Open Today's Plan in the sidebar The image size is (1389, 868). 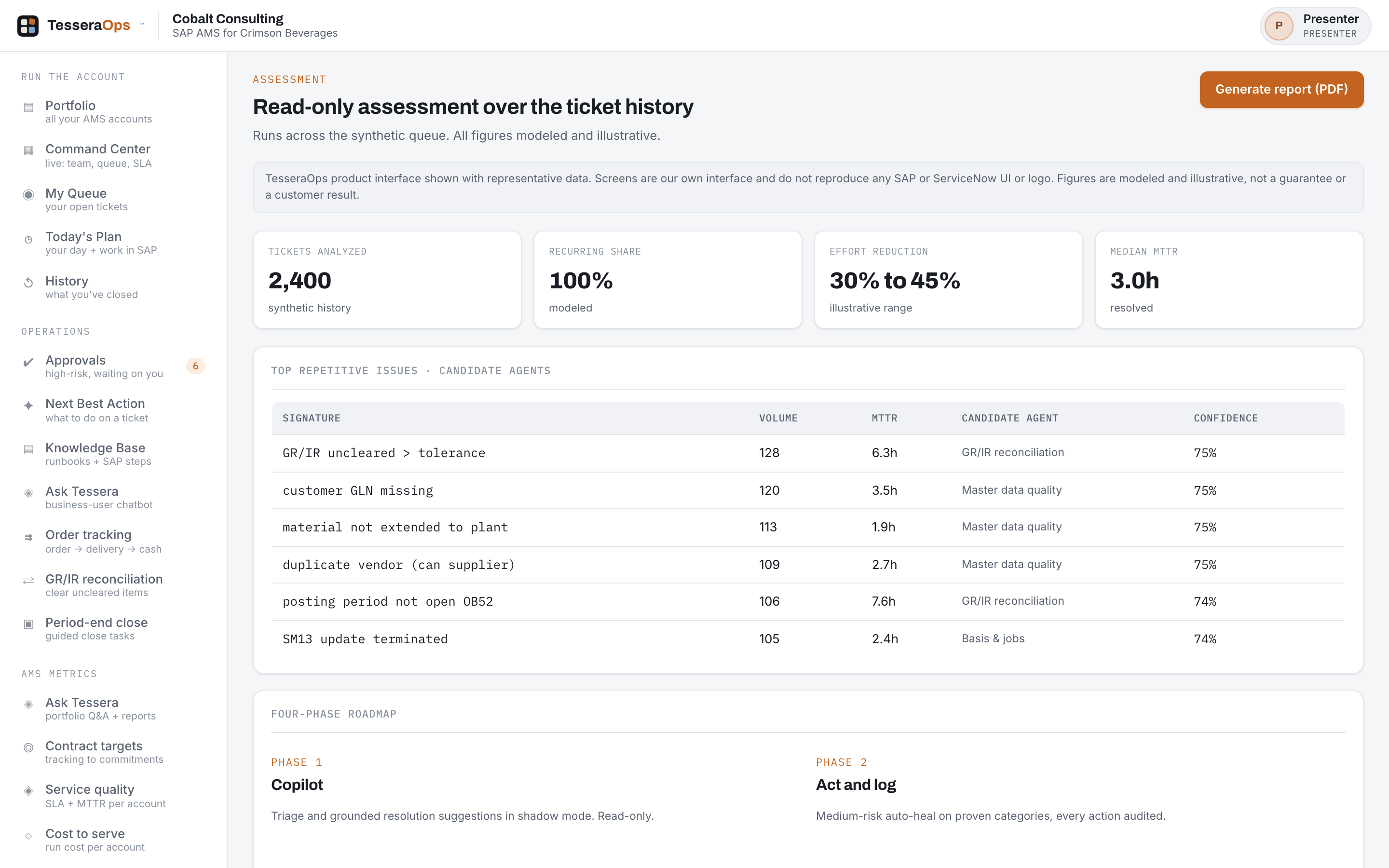(x=113, y=243)
